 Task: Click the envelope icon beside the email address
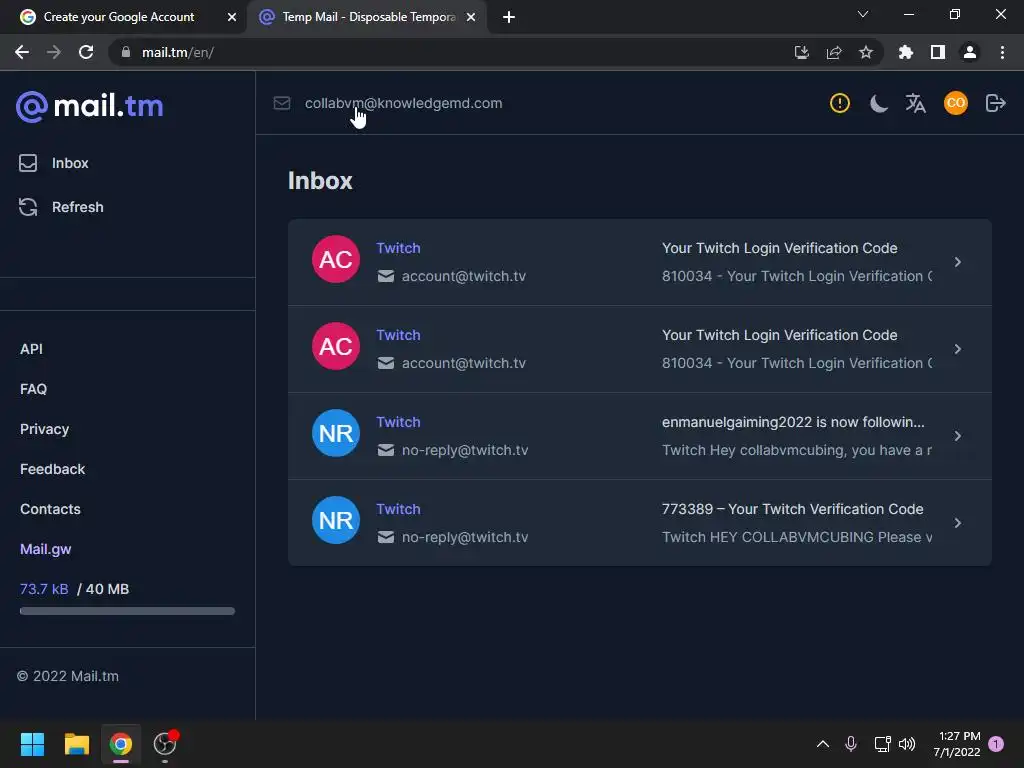click(x=282, y=103)
